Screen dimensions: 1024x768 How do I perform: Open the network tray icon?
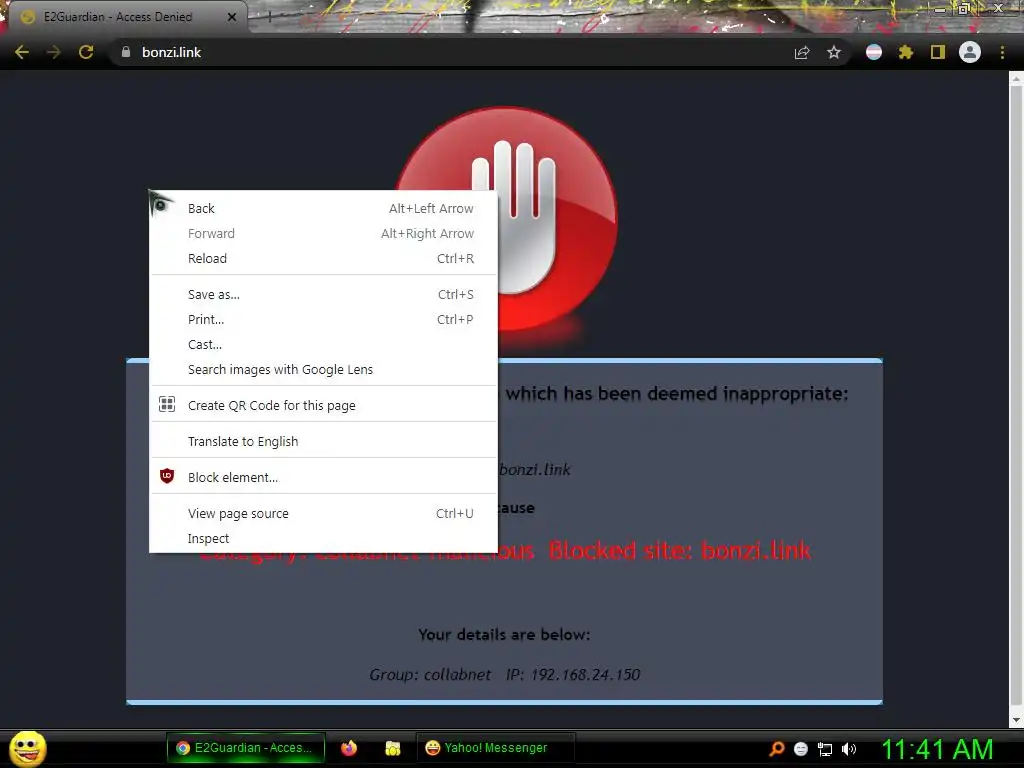(825, 749)
